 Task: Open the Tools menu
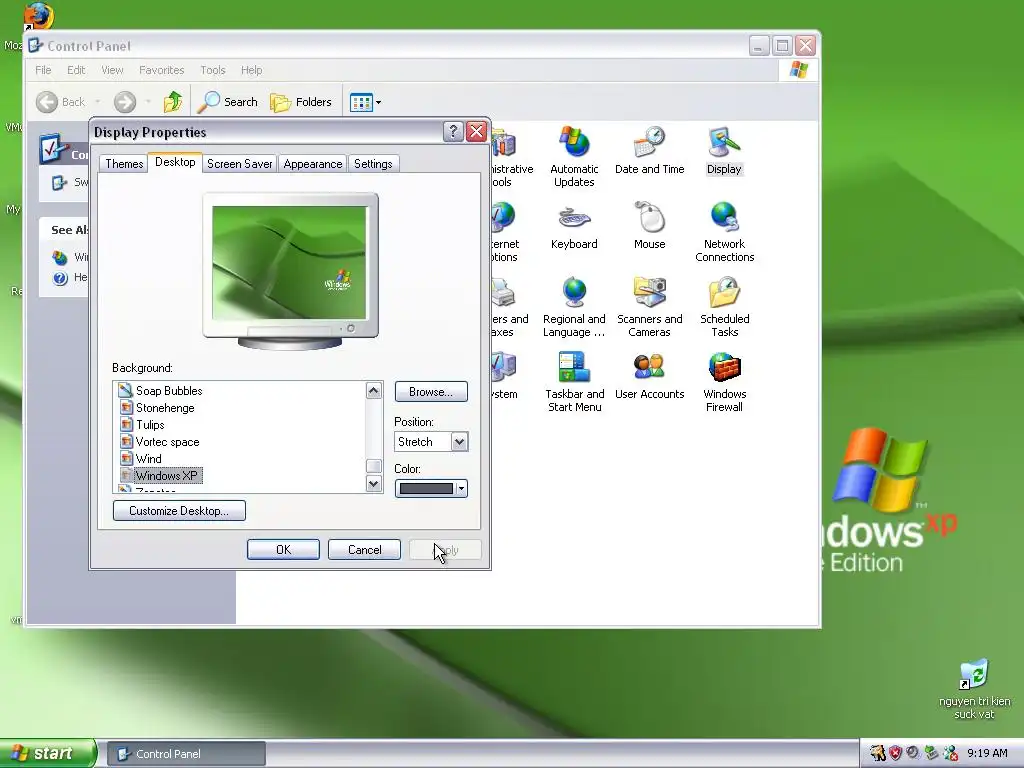click(213, 70)
